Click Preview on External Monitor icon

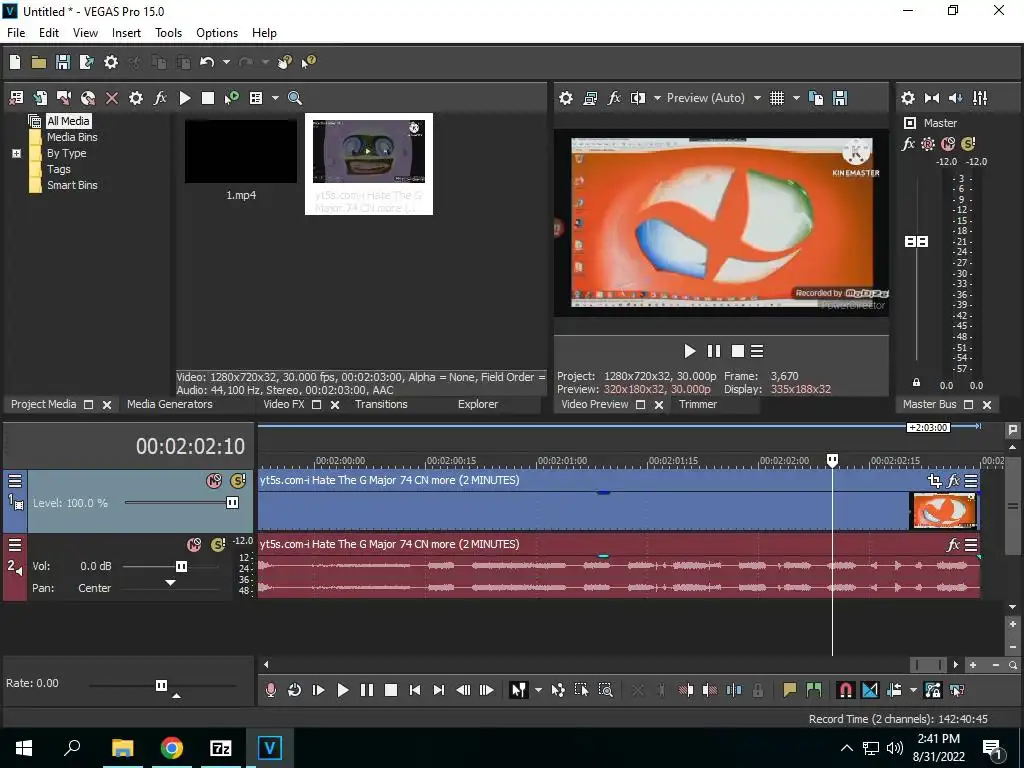coord(590,98)
